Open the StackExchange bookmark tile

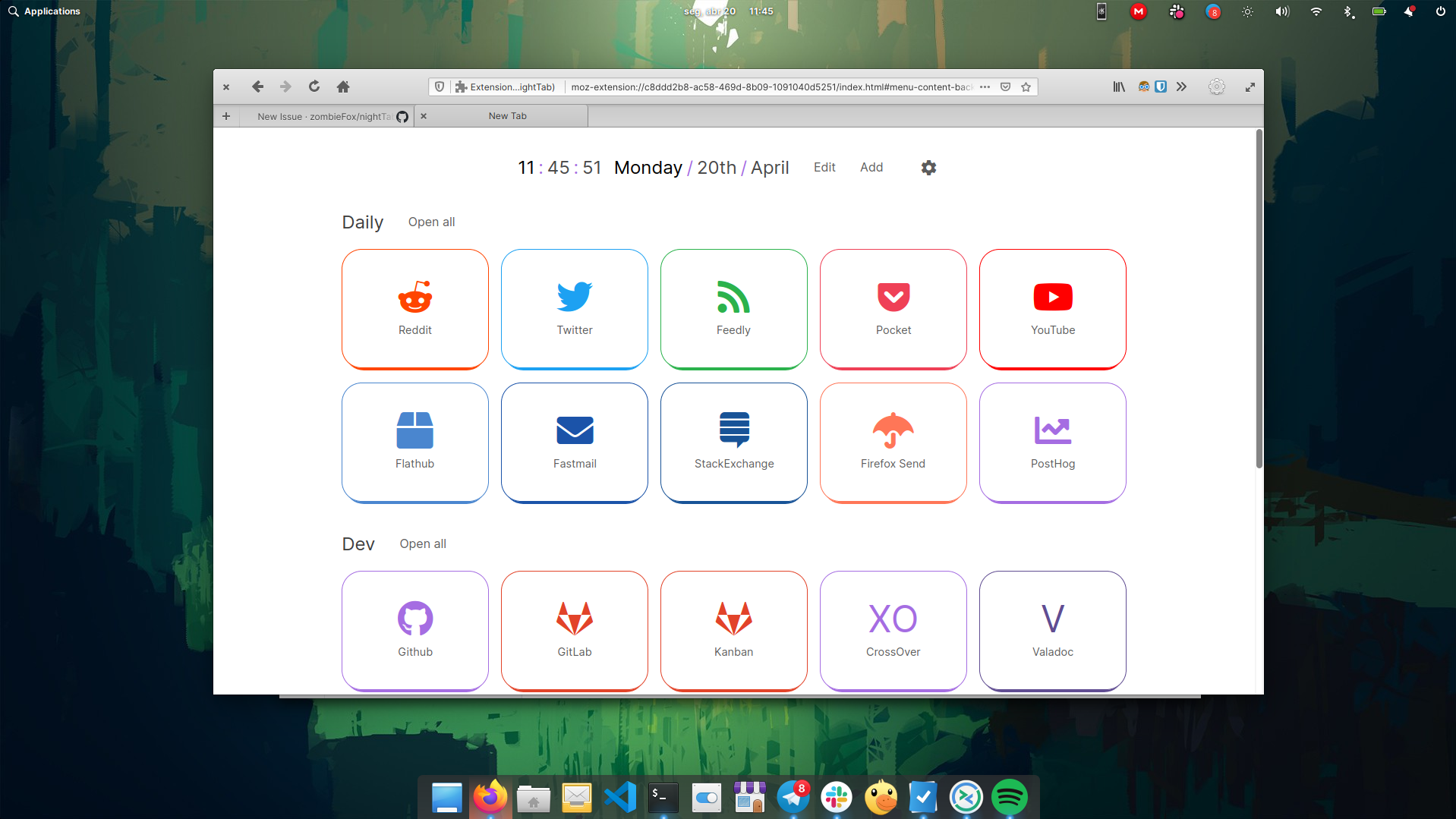734,443
